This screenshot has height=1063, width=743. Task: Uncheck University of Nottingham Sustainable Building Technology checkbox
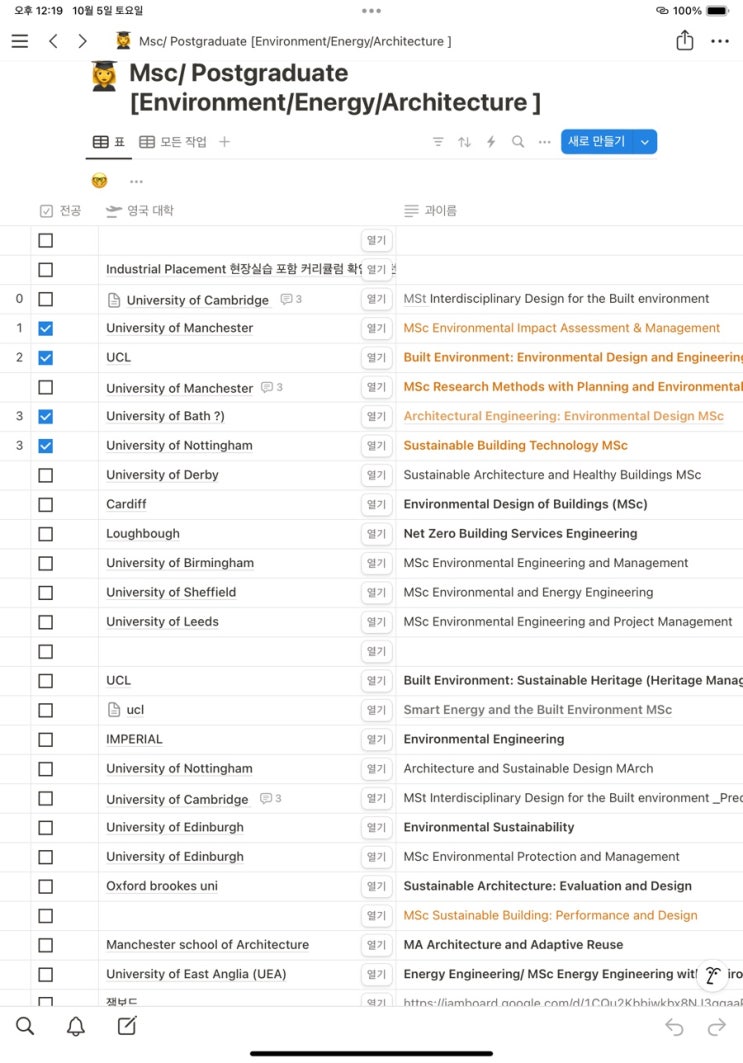[x=45, y=445]
